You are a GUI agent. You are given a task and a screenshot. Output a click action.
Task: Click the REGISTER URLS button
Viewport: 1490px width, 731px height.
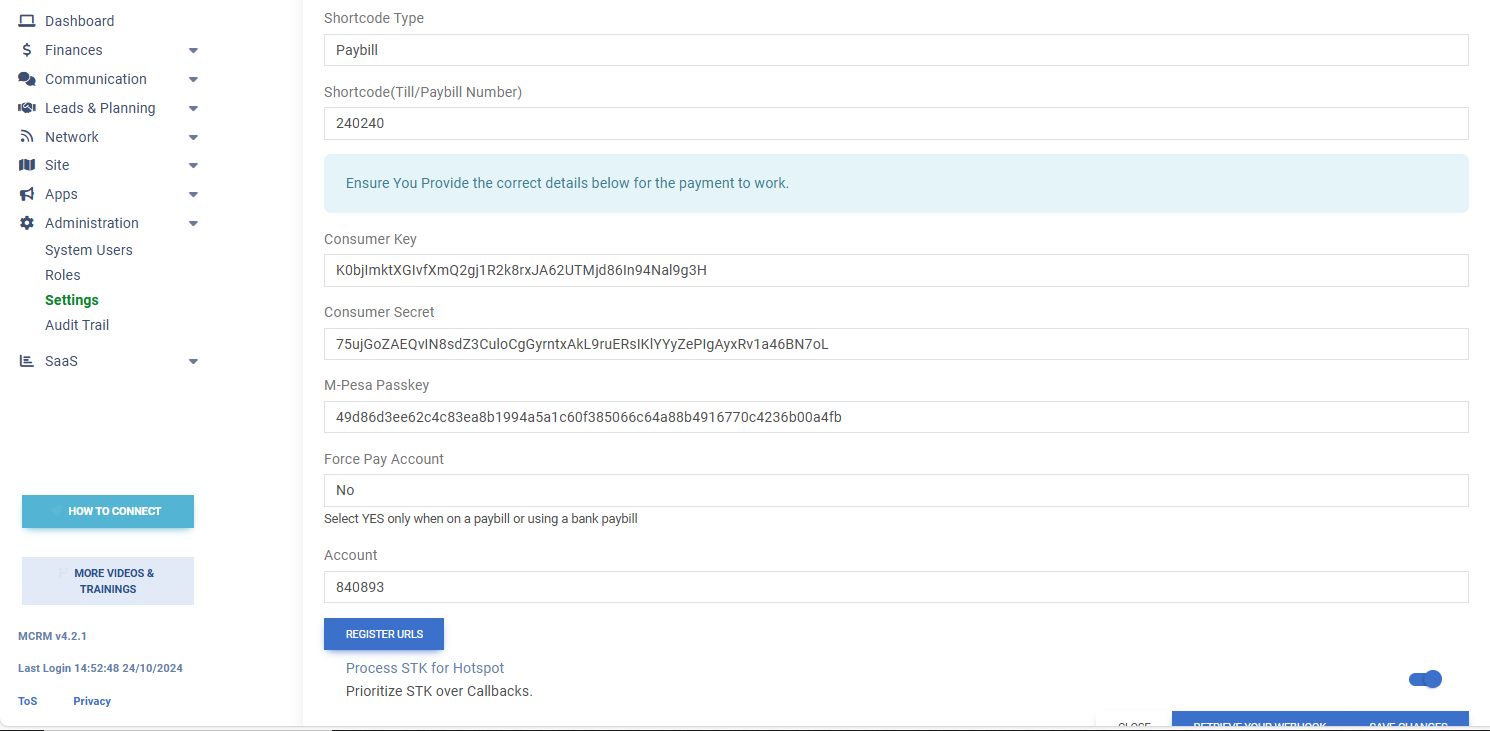(x=384, y=633)
